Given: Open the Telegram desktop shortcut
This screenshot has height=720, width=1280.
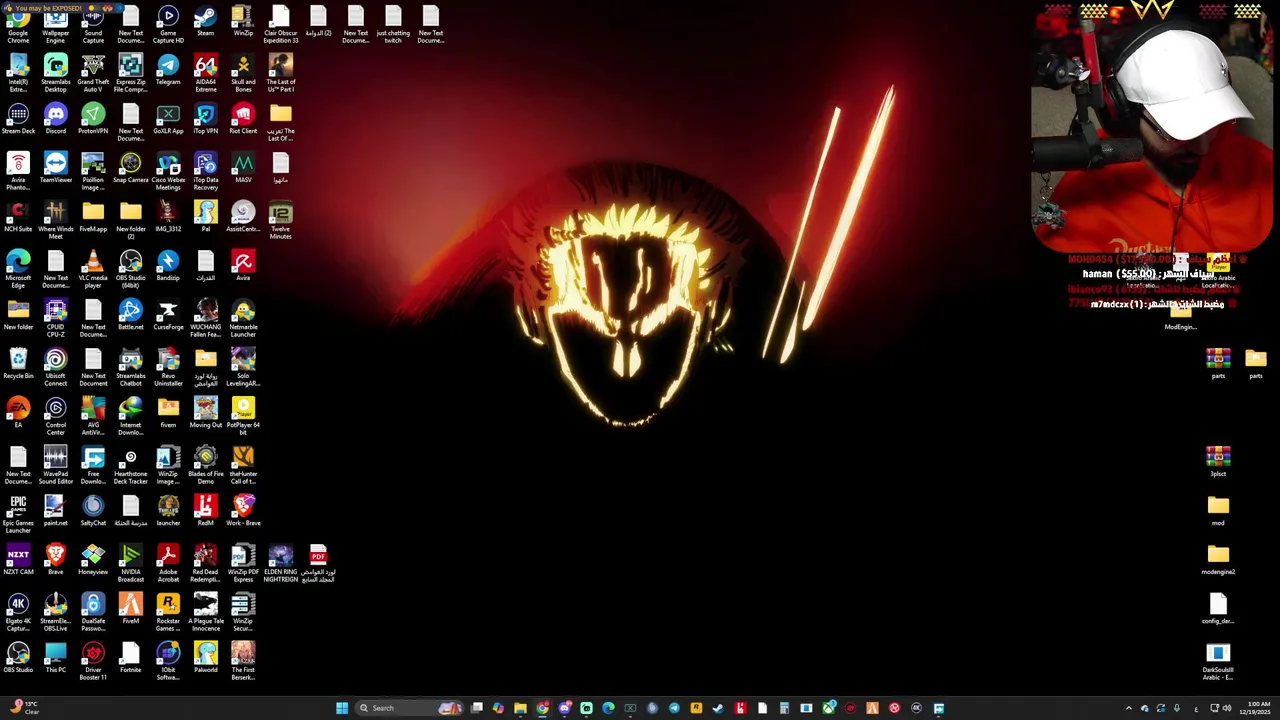Looking at the screenshot, I should click(x=168, y=71).
